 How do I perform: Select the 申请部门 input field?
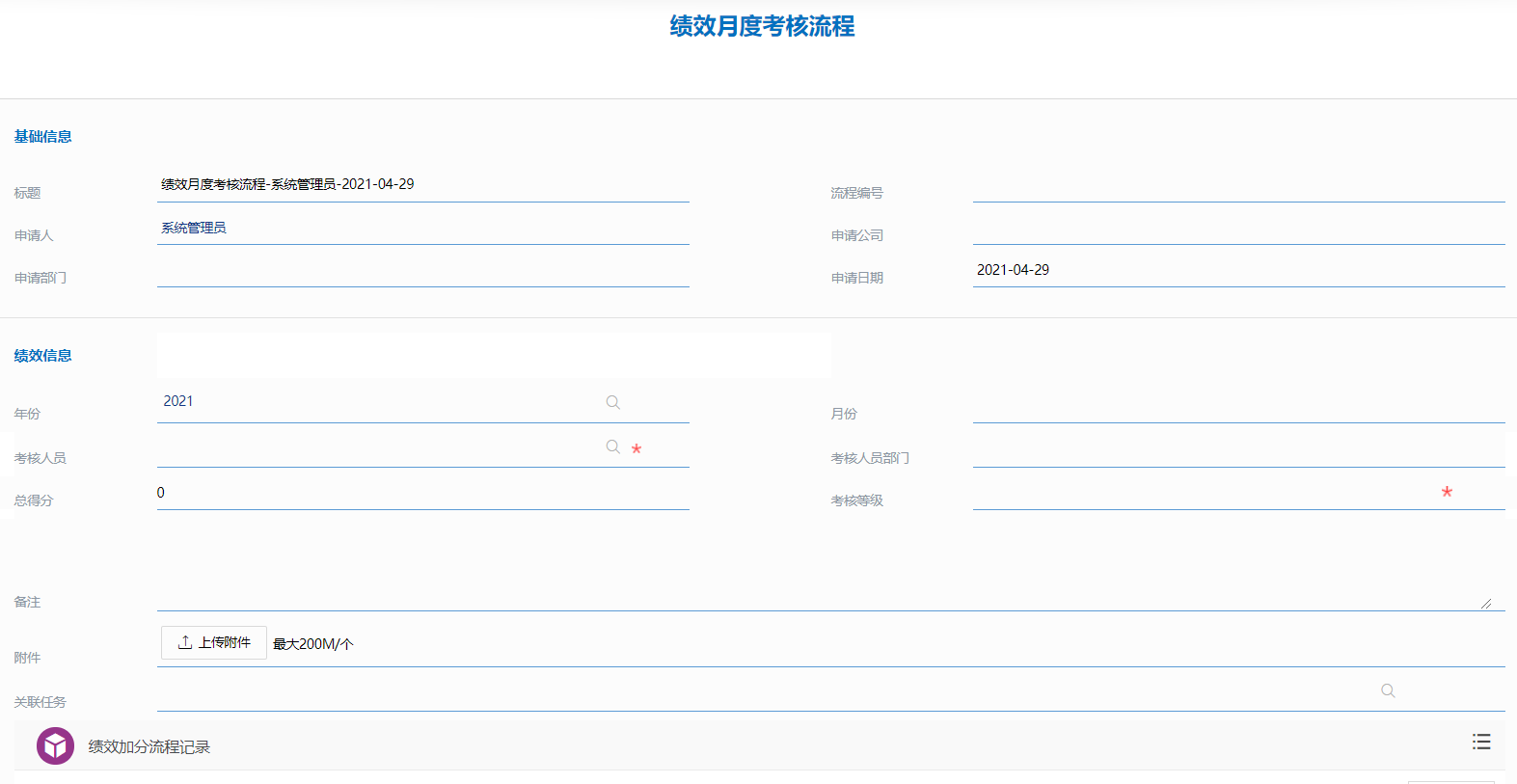coord(423,271)
